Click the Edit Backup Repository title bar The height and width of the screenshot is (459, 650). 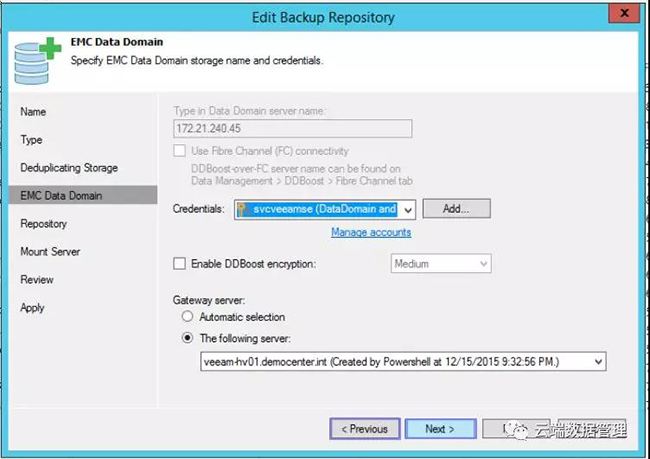323,17
